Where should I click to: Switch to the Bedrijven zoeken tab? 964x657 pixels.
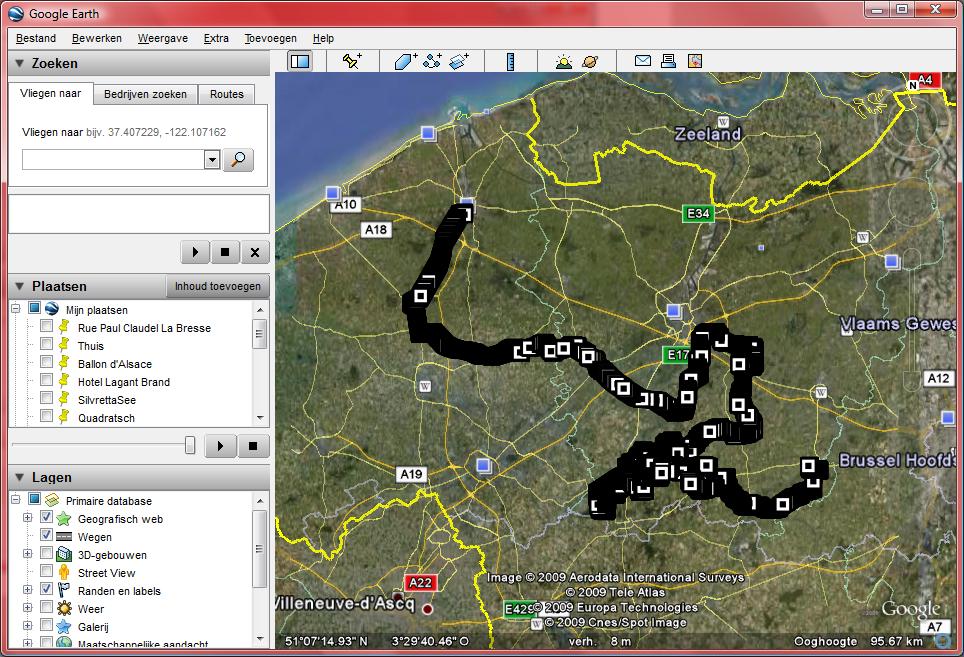point(145,94)
